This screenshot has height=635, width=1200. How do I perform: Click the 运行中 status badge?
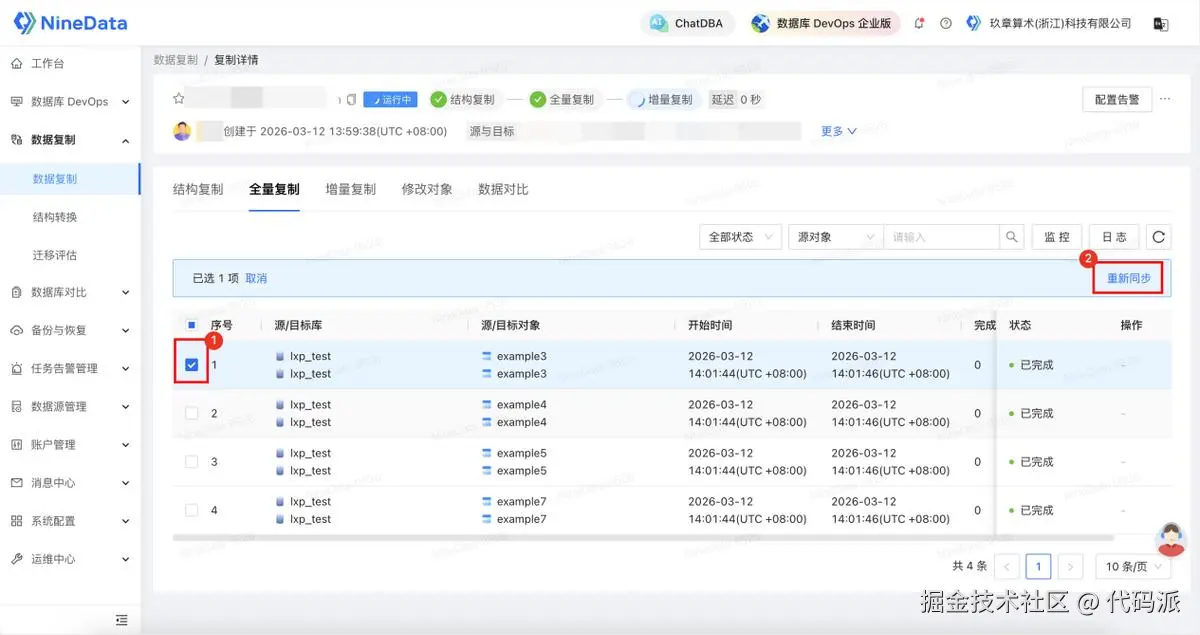click(390, 99)
